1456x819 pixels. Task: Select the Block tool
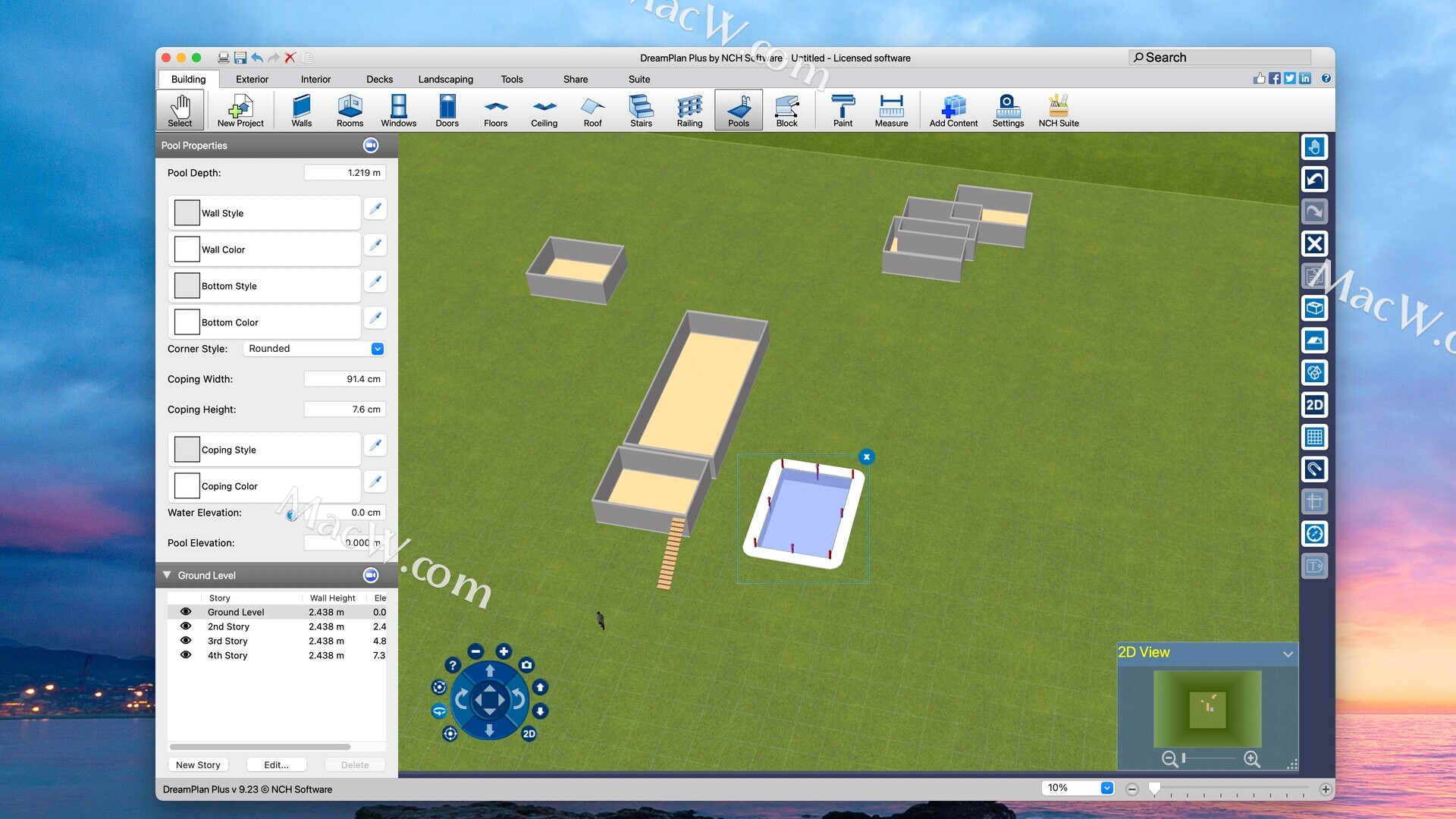coord(786,111)
